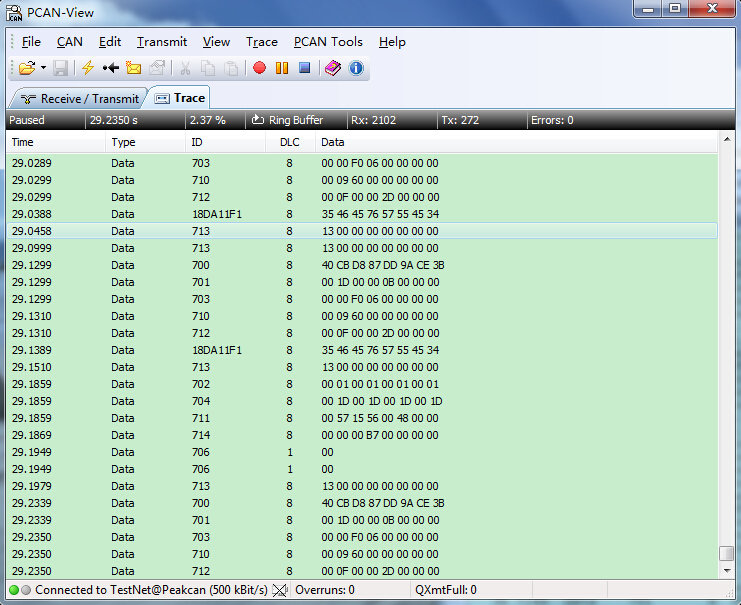Screen dimensions: 741x605
Task: Click the vertical scrollbar thumb
Action: coord(727,553)
